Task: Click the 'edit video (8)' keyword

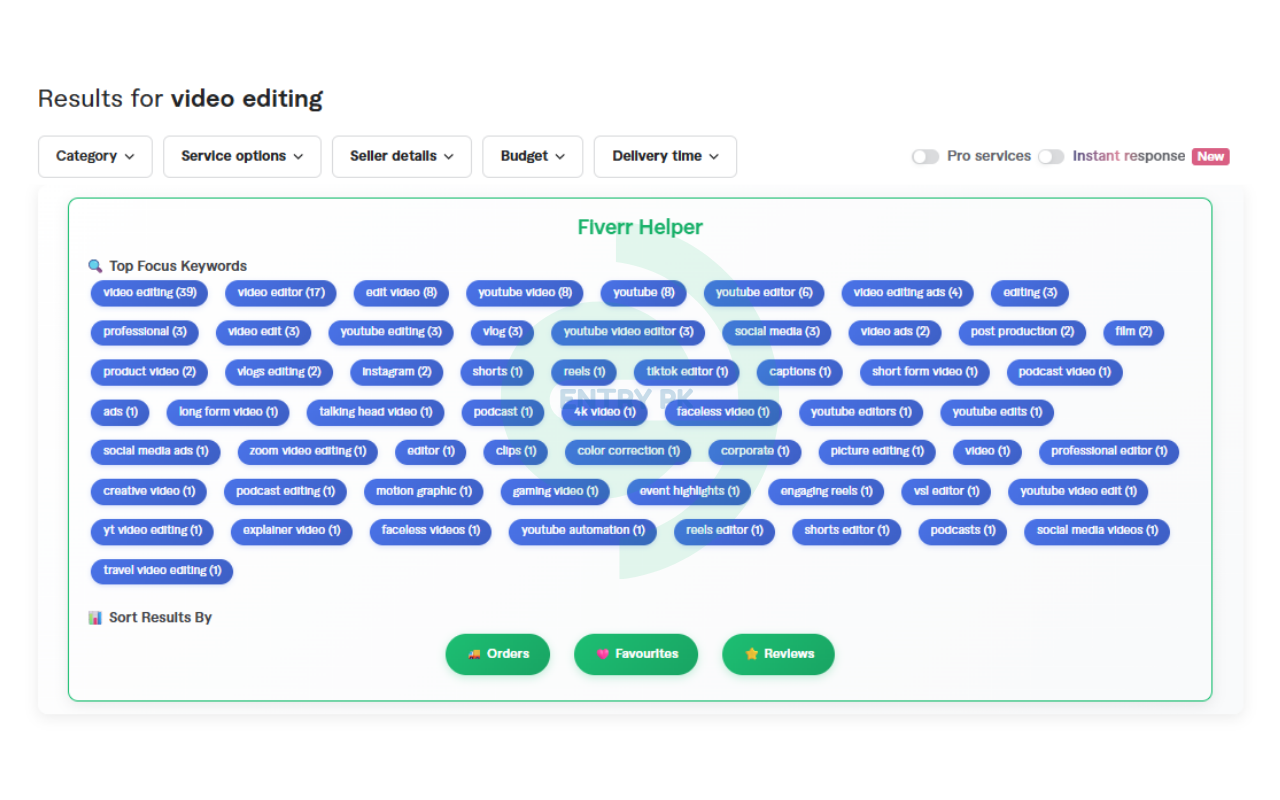Action: tap(401, 293)
